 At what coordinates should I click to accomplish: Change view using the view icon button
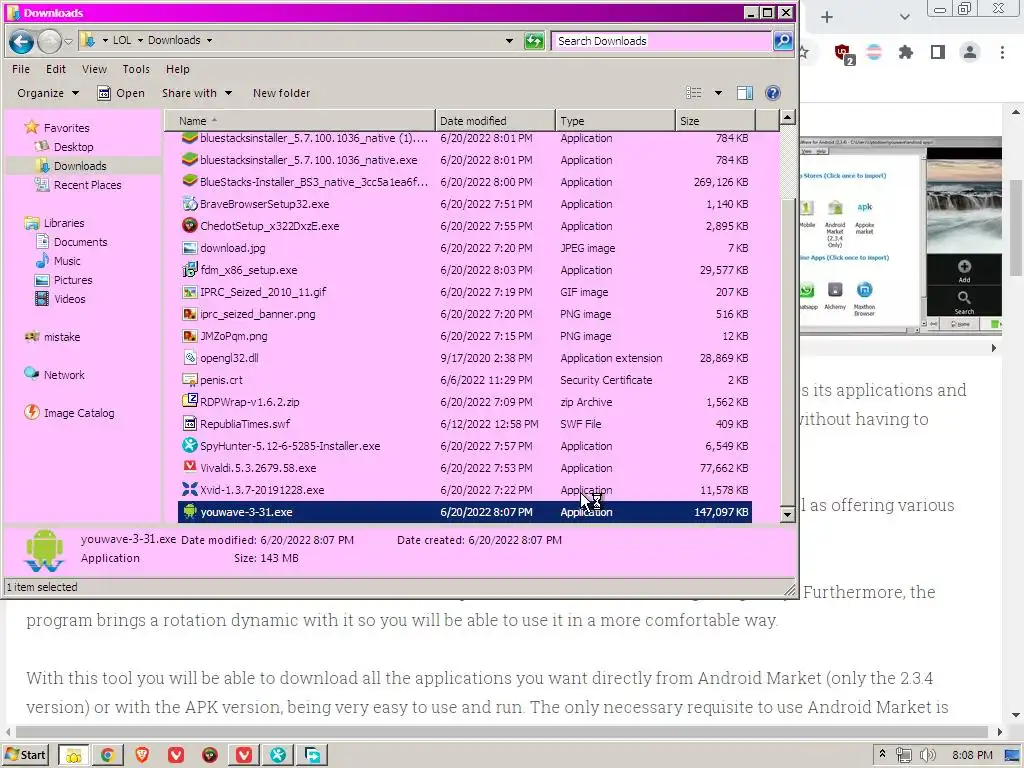(x=694, y=93)
